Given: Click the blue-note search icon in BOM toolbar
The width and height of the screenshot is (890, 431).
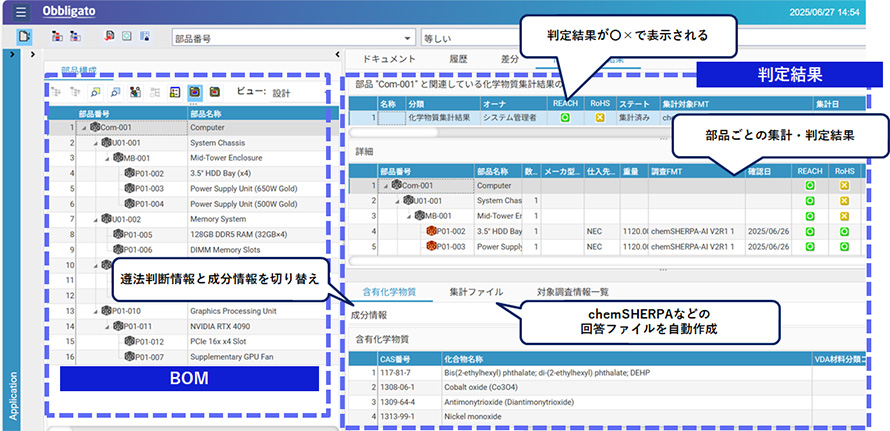Looking at the screenshot, I should pos(116,93).
